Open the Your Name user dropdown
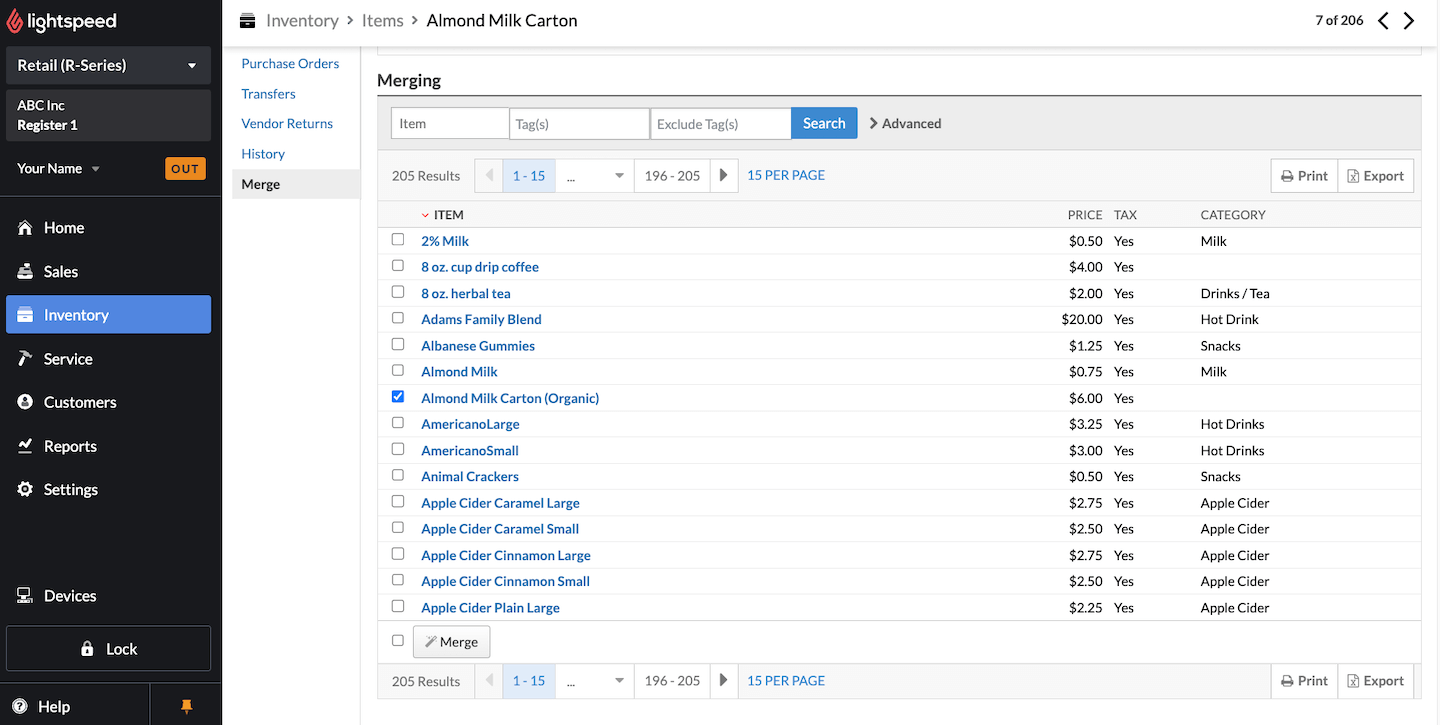 point(58,168)
